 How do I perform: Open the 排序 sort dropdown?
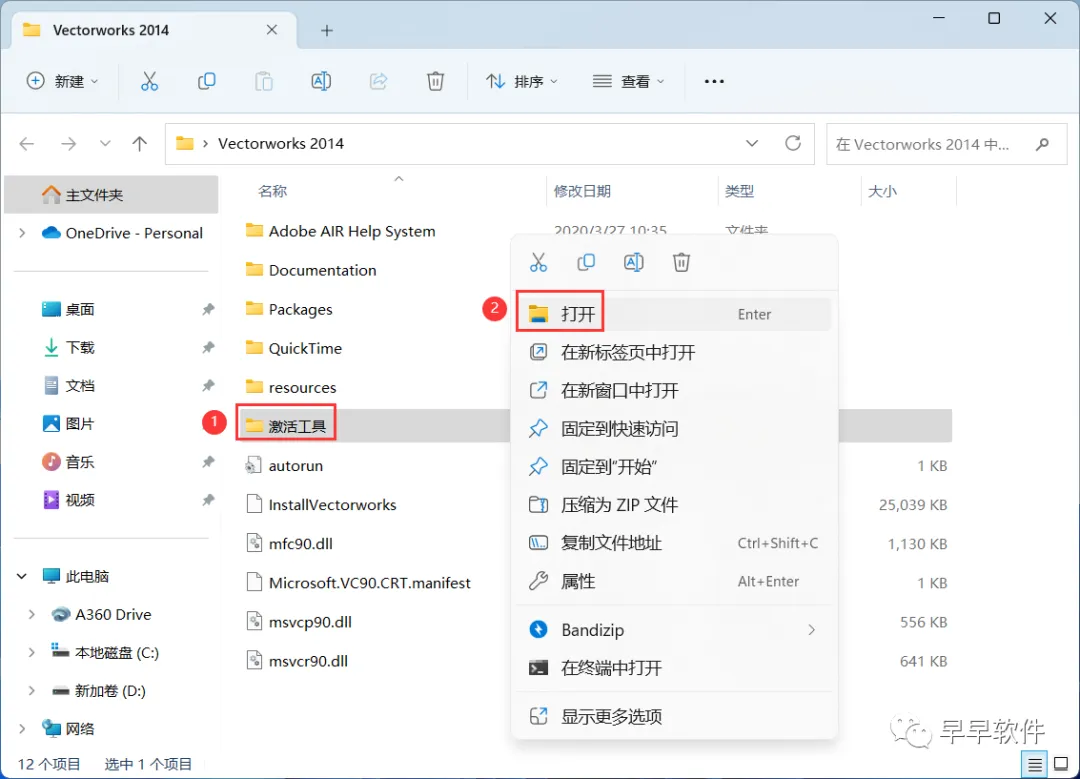tap(521, 81)
